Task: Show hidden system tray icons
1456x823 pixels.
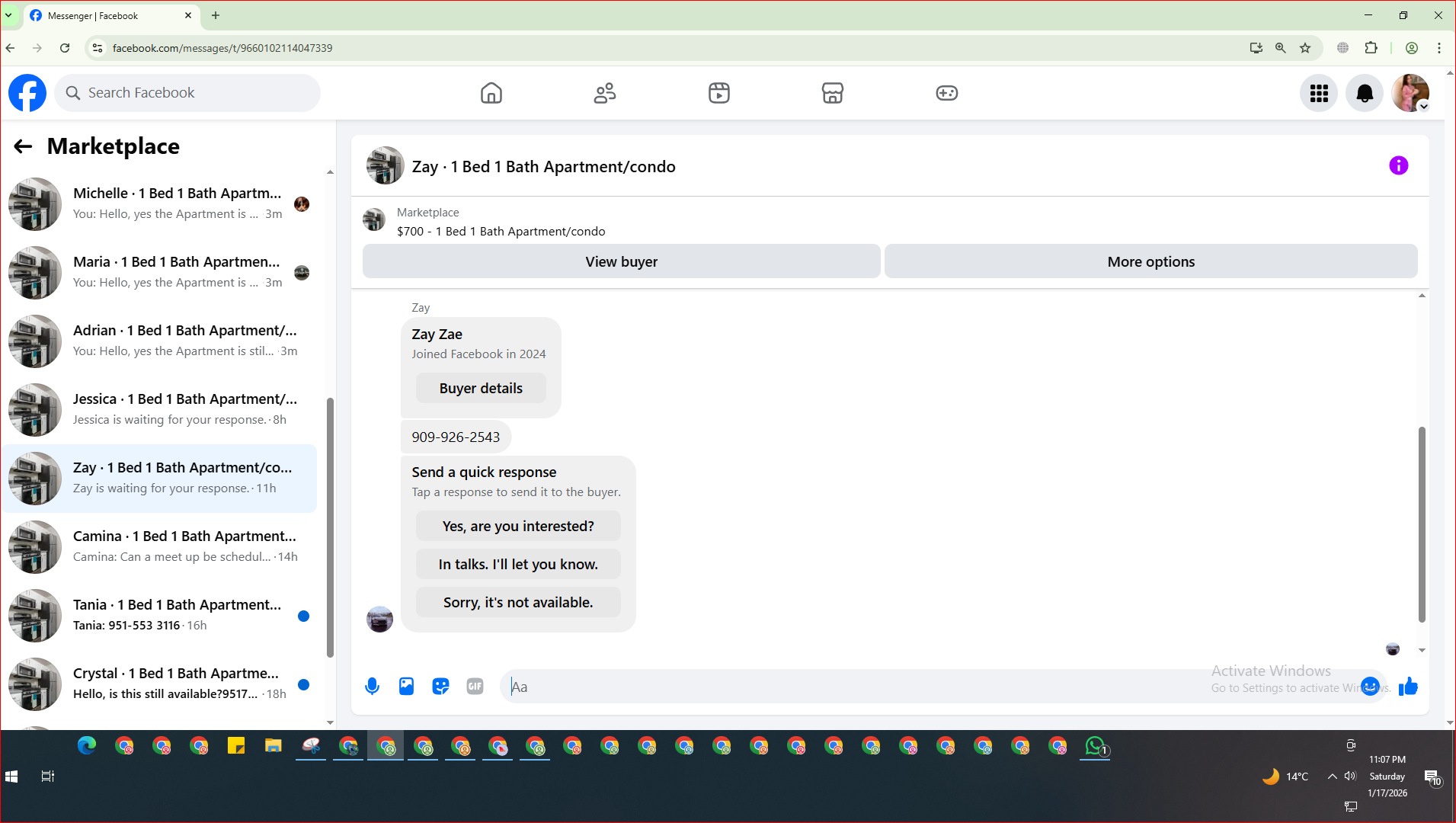Action: point(1332,777)
